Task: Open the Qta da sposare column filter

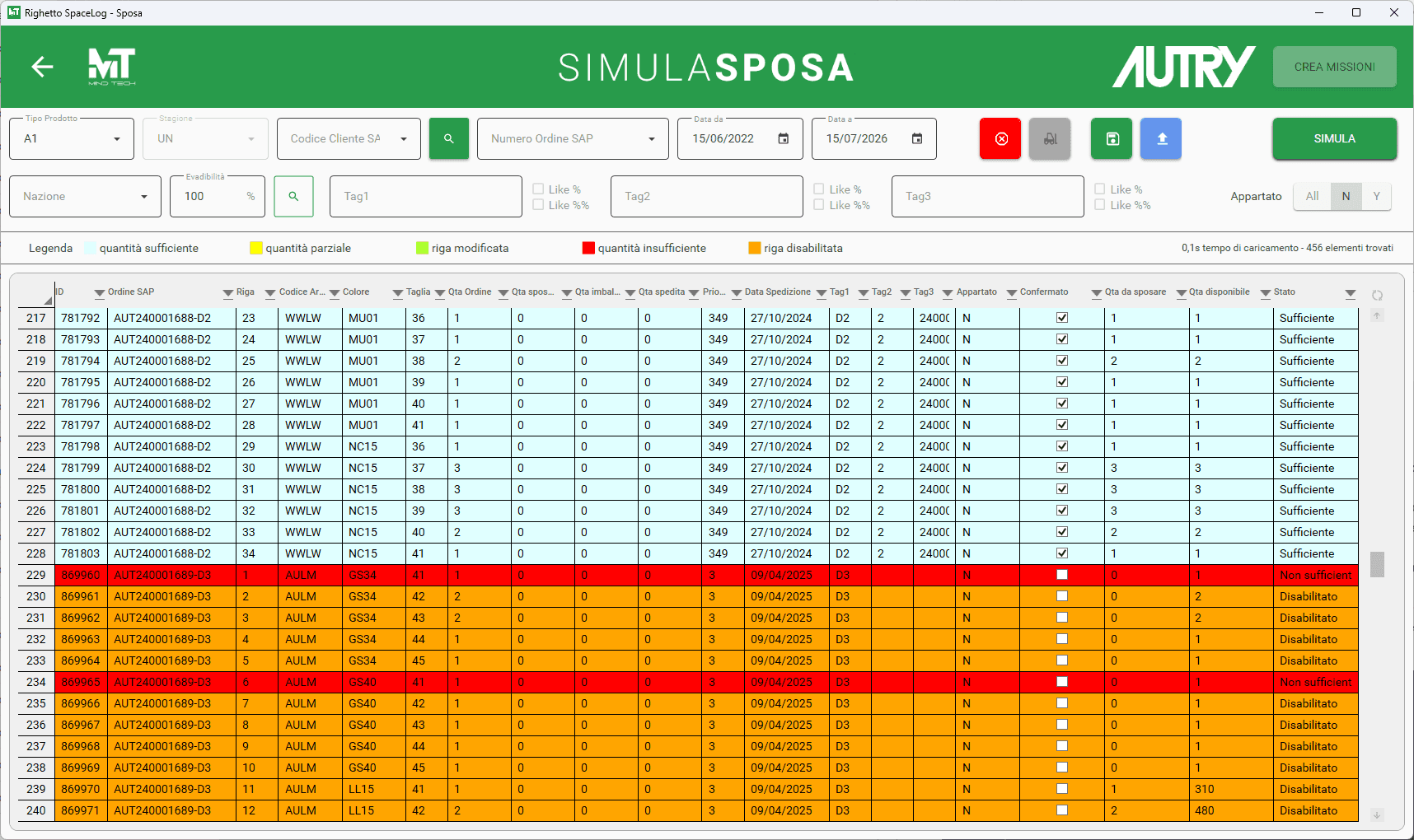Action: [x=1182, y=293]
